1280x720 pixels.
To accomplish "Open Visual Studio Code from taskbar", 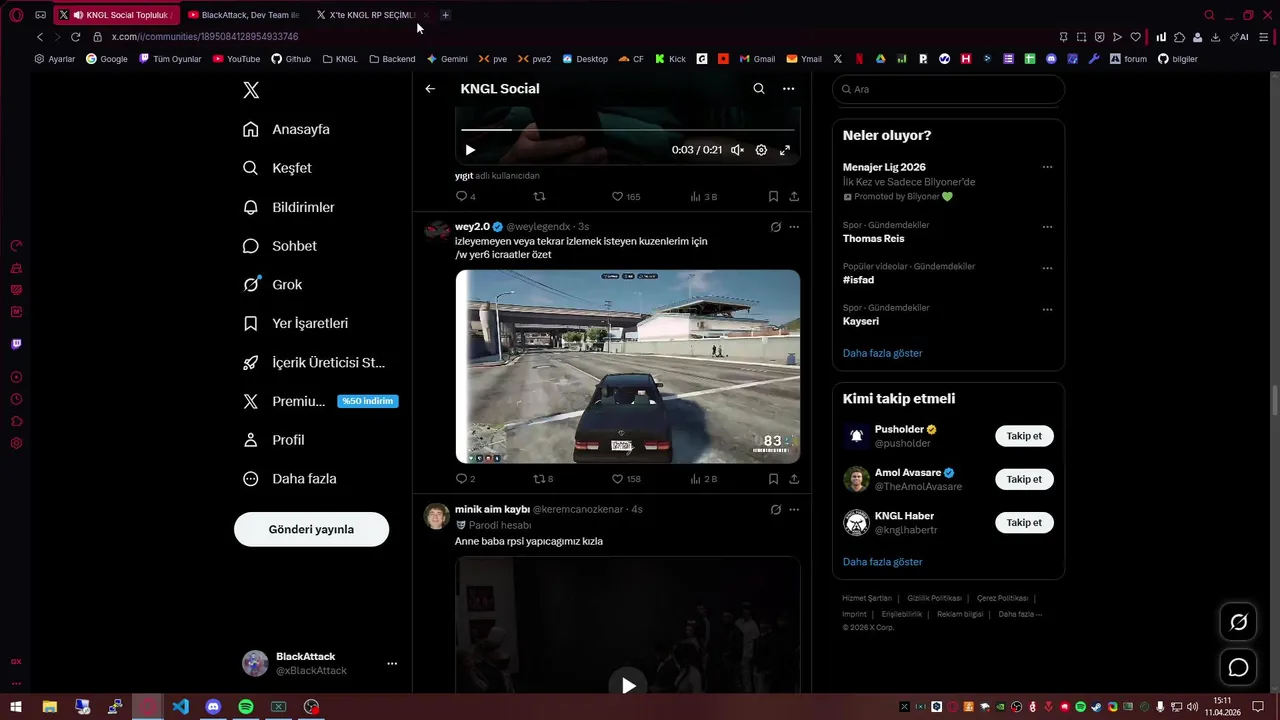I will [180, 707].
